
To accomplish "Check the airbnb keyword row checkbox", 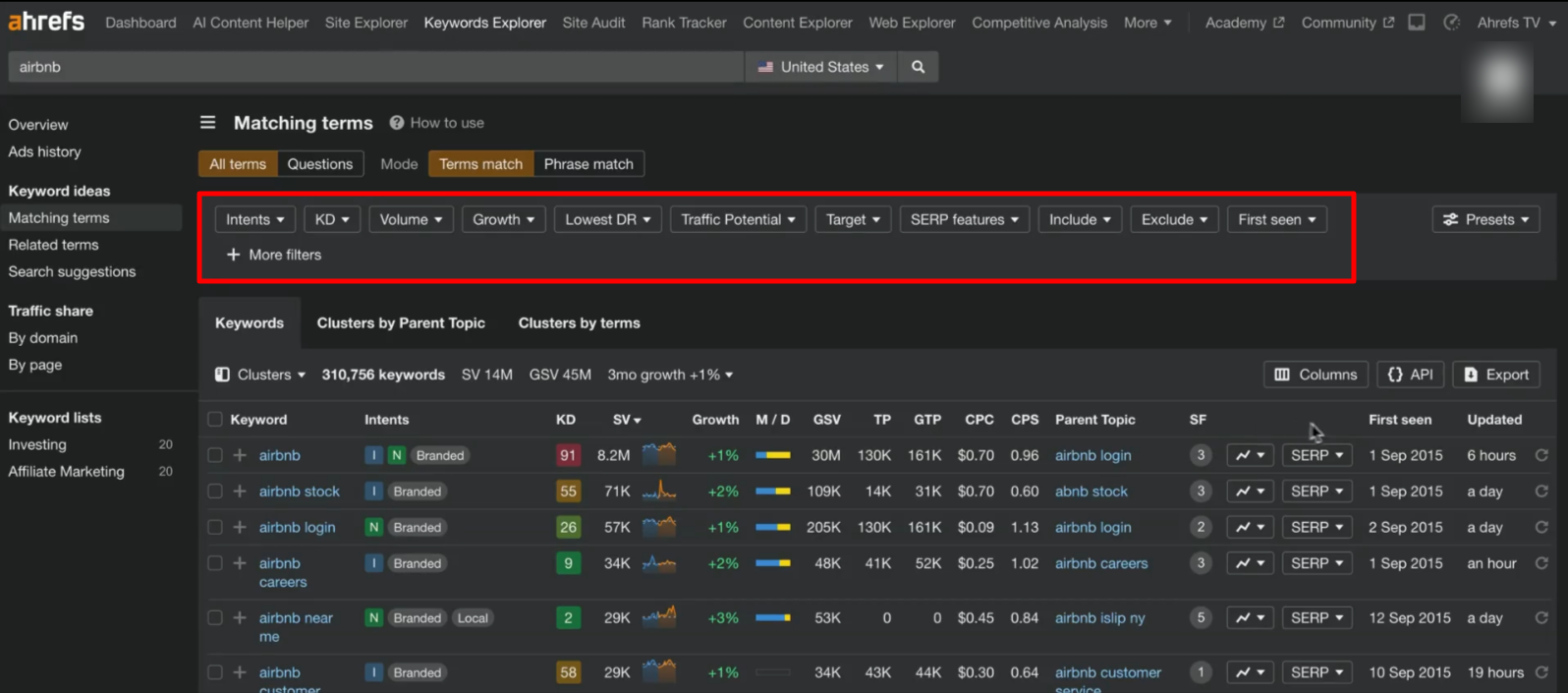I will (215, 455).
